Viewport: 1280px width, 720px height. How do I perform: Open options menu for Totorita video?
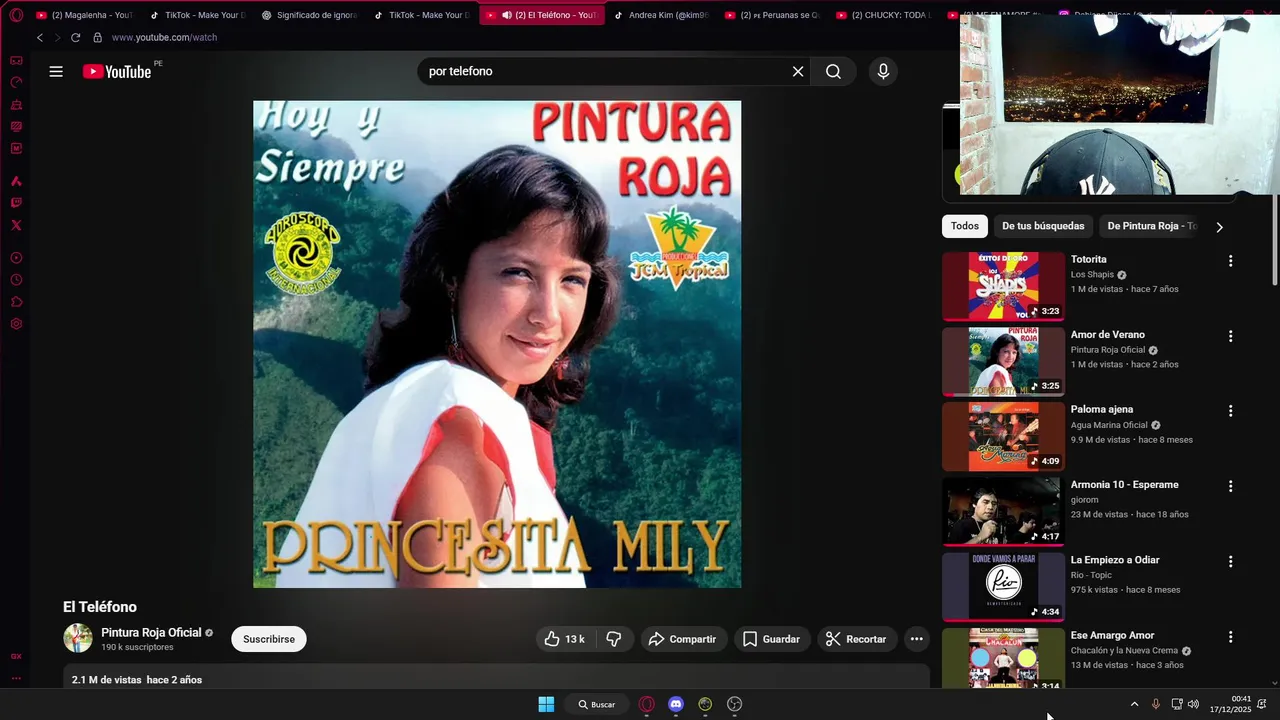coord(1230,261)
